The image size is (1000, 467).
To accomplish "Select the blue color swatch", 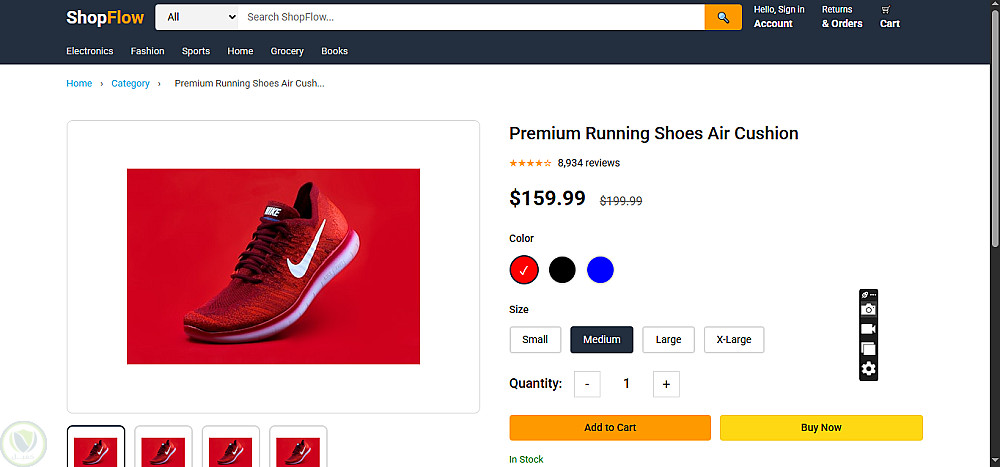I will pyautogui.click(x=600, y=270).
